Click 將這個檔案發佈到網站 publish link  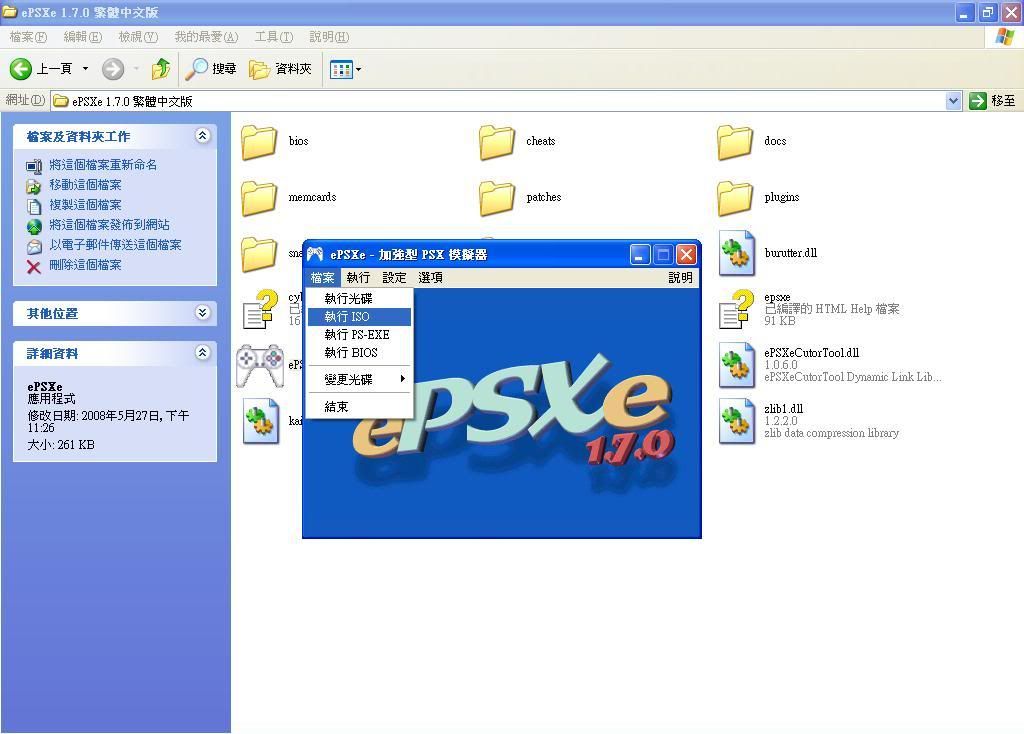pos(109,225)
